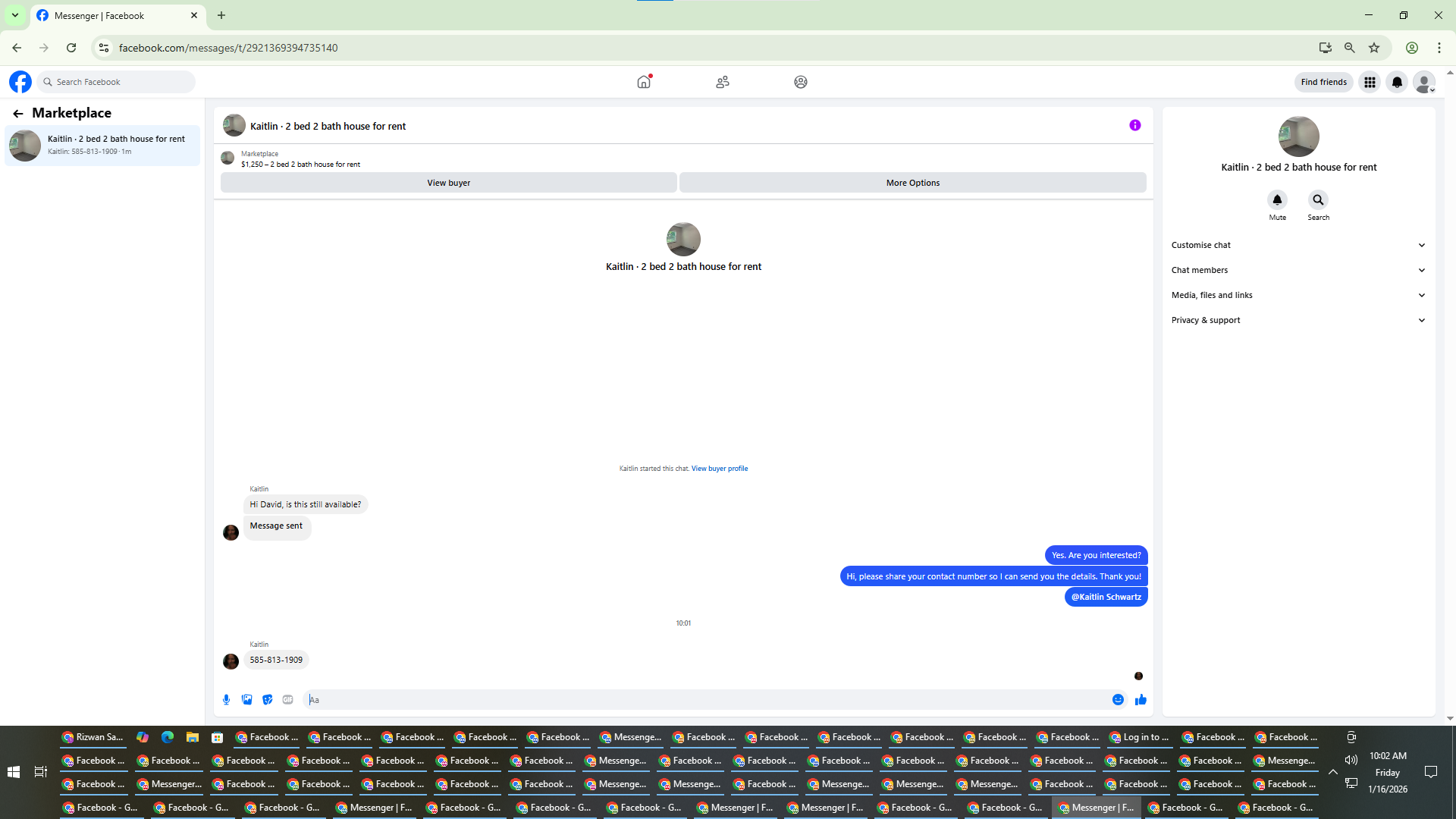Open the sticker picker icon
The height and width of the screenshot is (819, 1456).
pyautogui.click(x=267, y=700)
